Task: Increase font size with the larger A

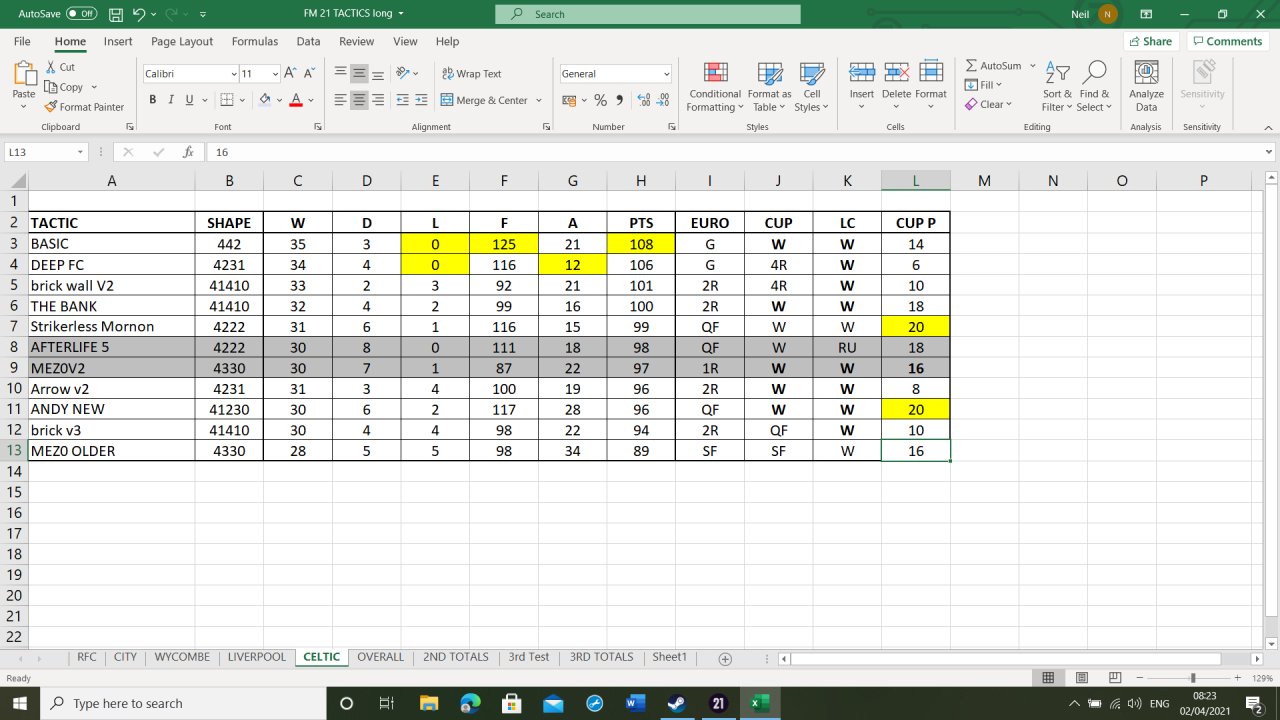Action: 290,73
